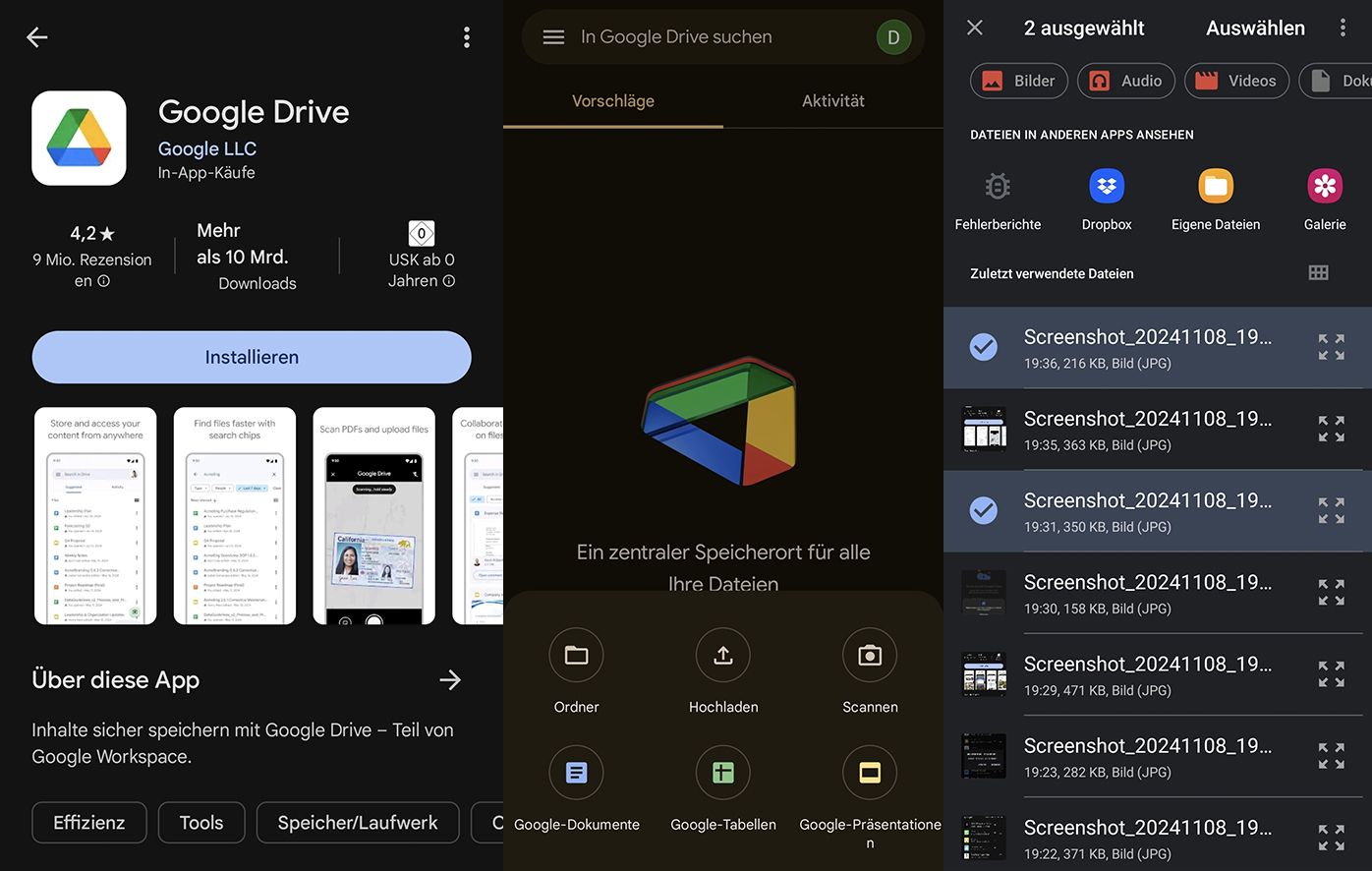The image size is (1372, 871).
Task: Expand preview of the 19:23 screenshot
Action: coord(1332,756)
